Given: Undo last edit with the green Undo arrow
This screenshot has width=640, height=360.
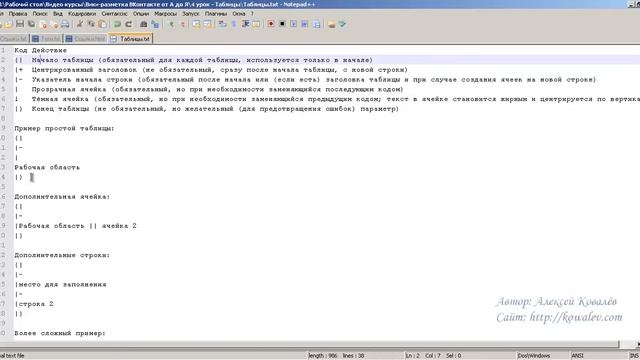Looking at the screenshot, I should [117, 24].
